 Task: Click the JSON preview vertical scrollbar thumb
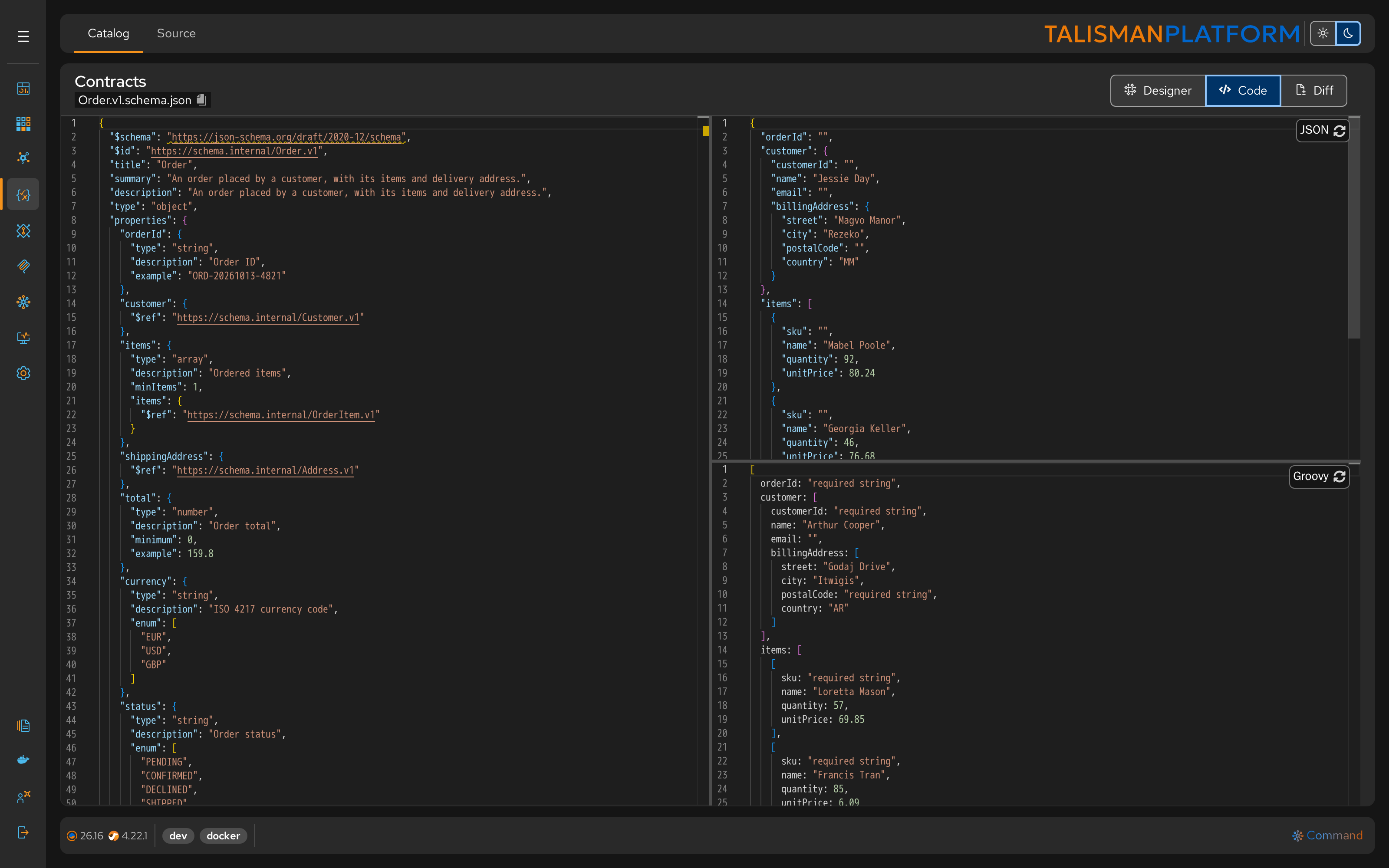coord(1354,228)
